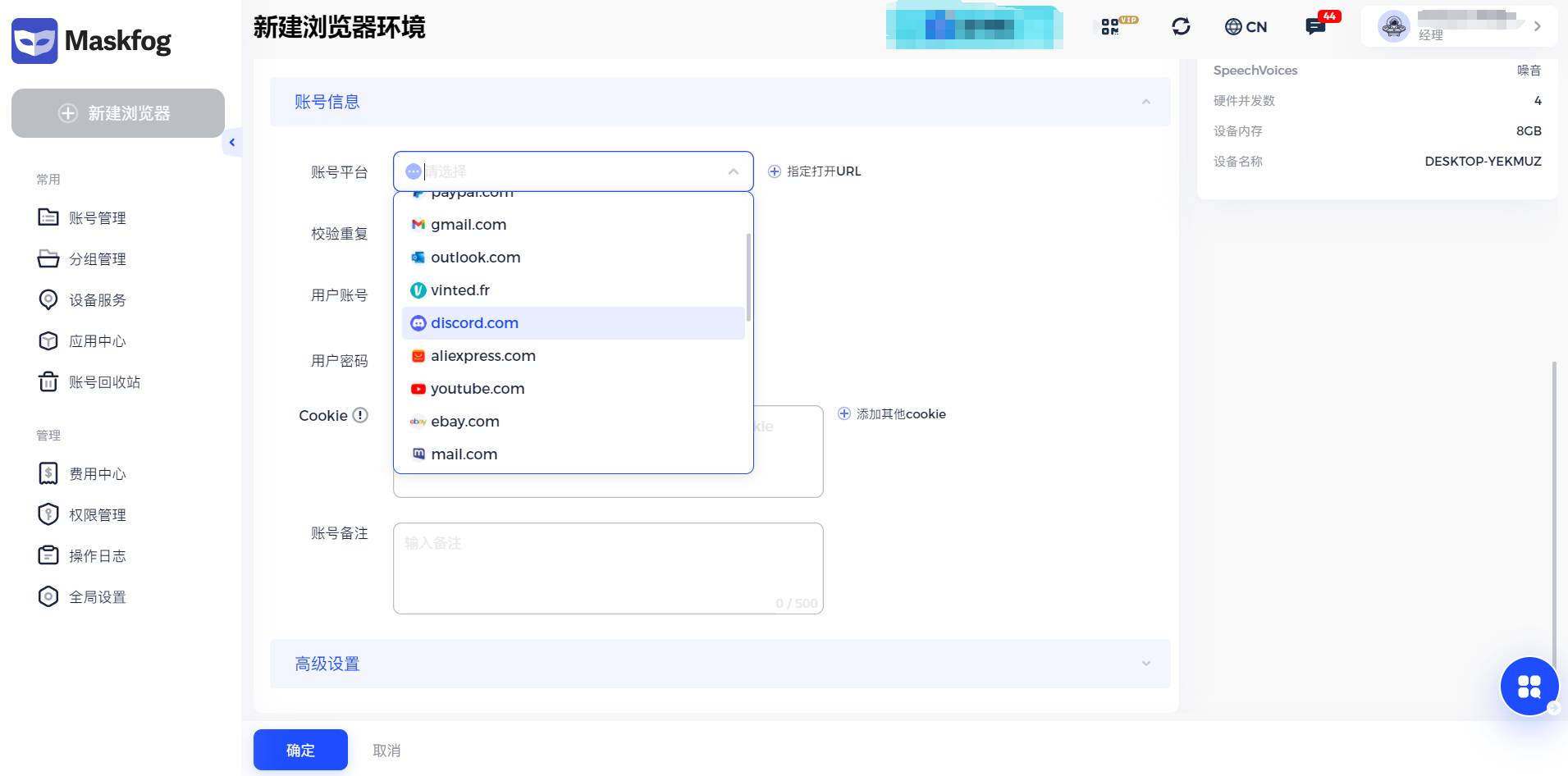Image resolution: width=1568 pixels, height=776 pixels.
Task: Click the 分组管理 folder icon
Action: pos(48,258)
